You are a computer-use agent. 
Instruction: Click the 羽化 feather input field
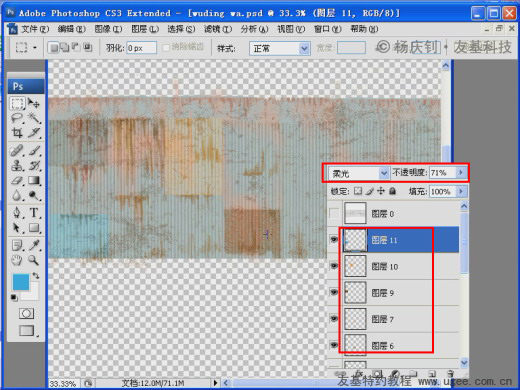point(141,48)
